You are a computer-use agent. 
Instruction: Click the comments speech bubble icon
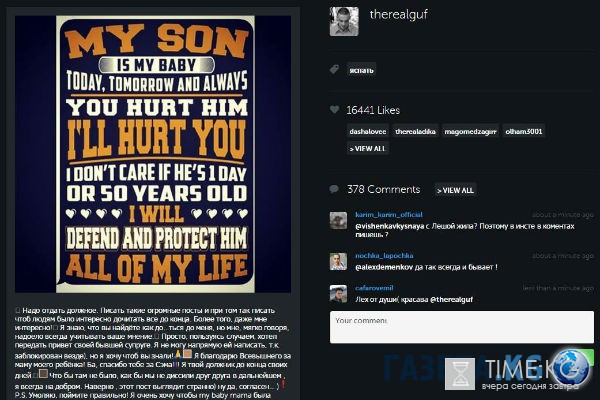pos(334,189)
